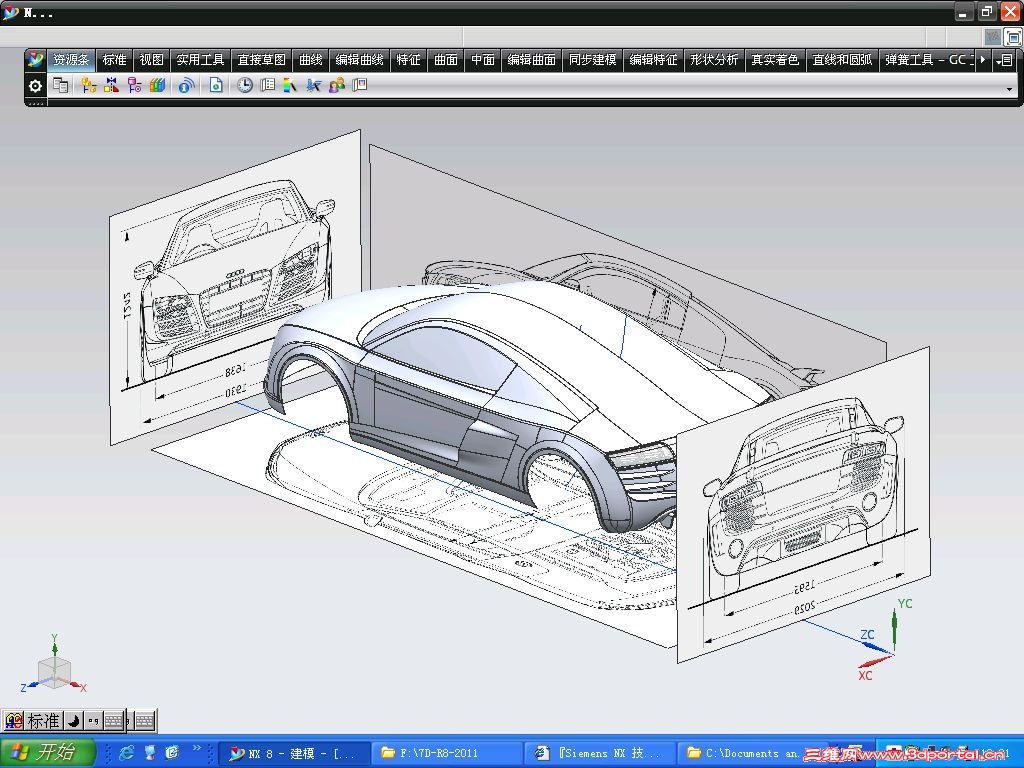1024x768 pixels.
Task: Select the 曲线 tab
Action: click(x=310, y=60)
